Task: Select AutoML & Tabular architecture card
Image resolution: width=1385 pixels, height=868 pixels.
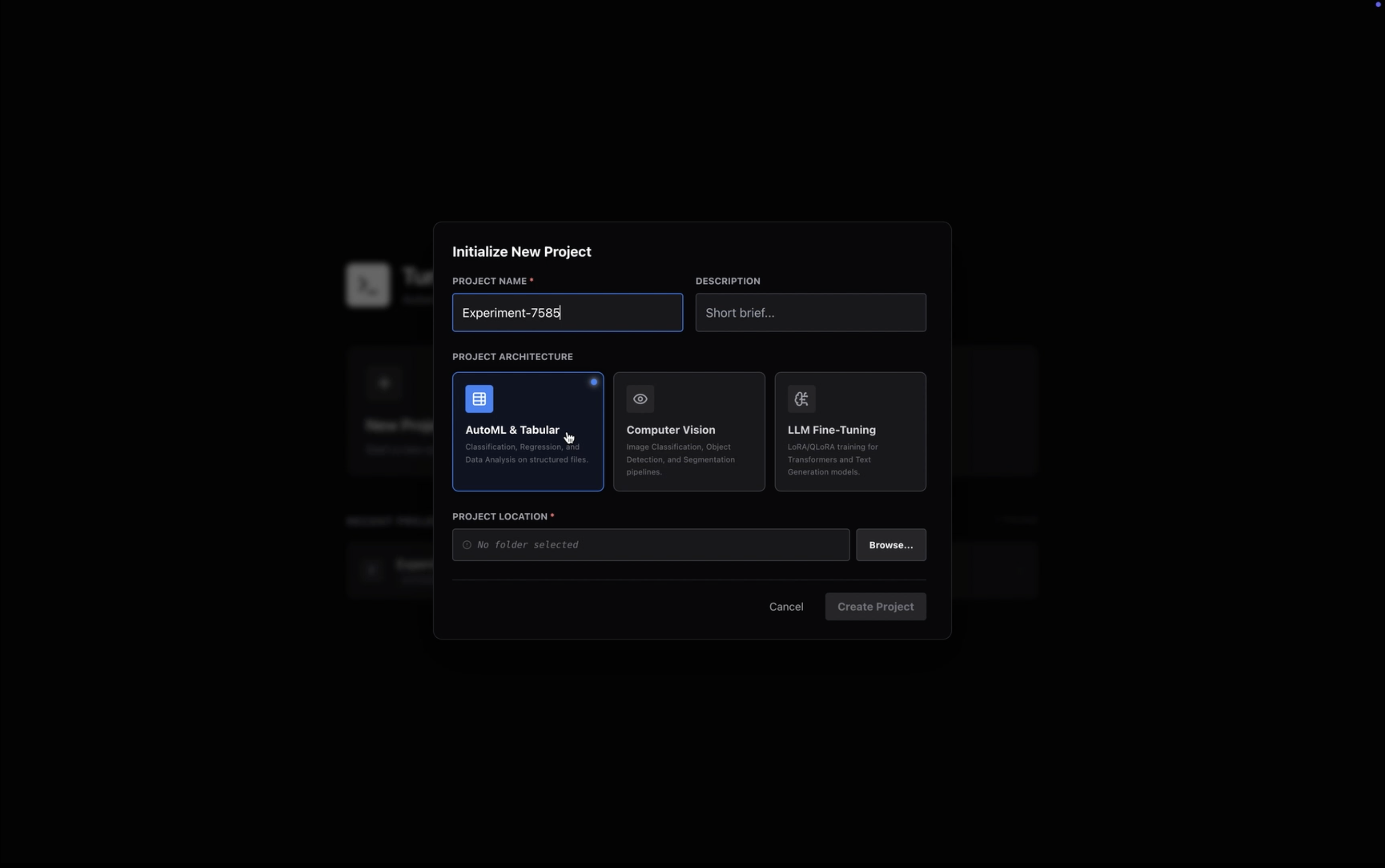Action: (528, 432)
